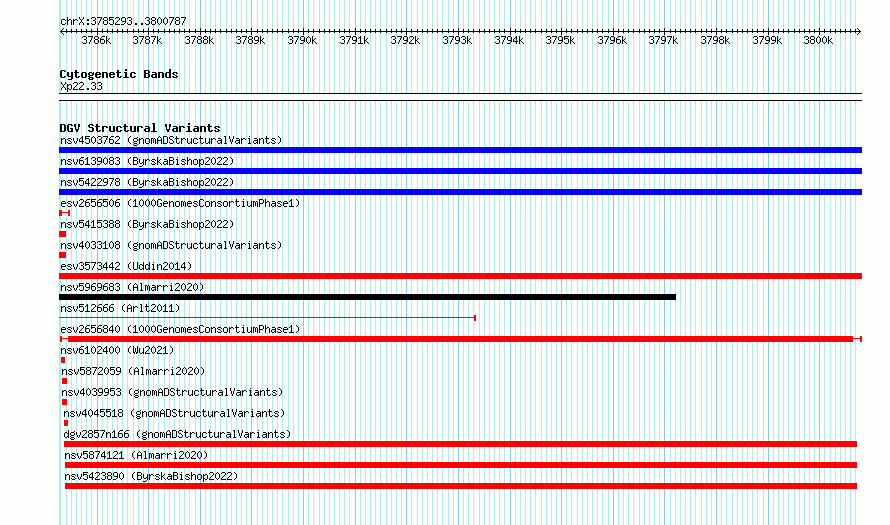Click the 3789k ruler mark
Image resolution: width=890 pixels, height=525 pixels.
pos(250,40)
